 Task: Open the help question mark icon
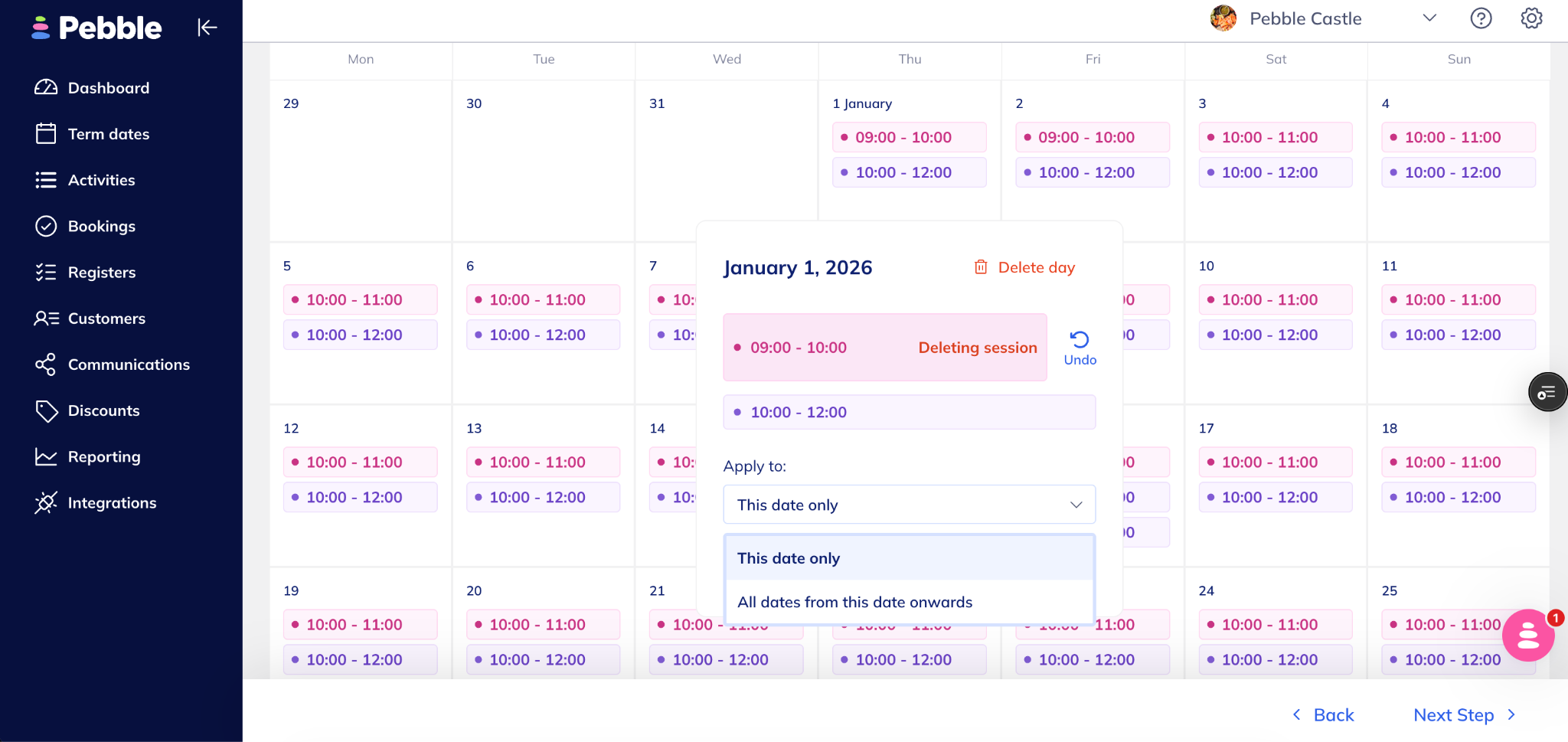(1481, 18)
